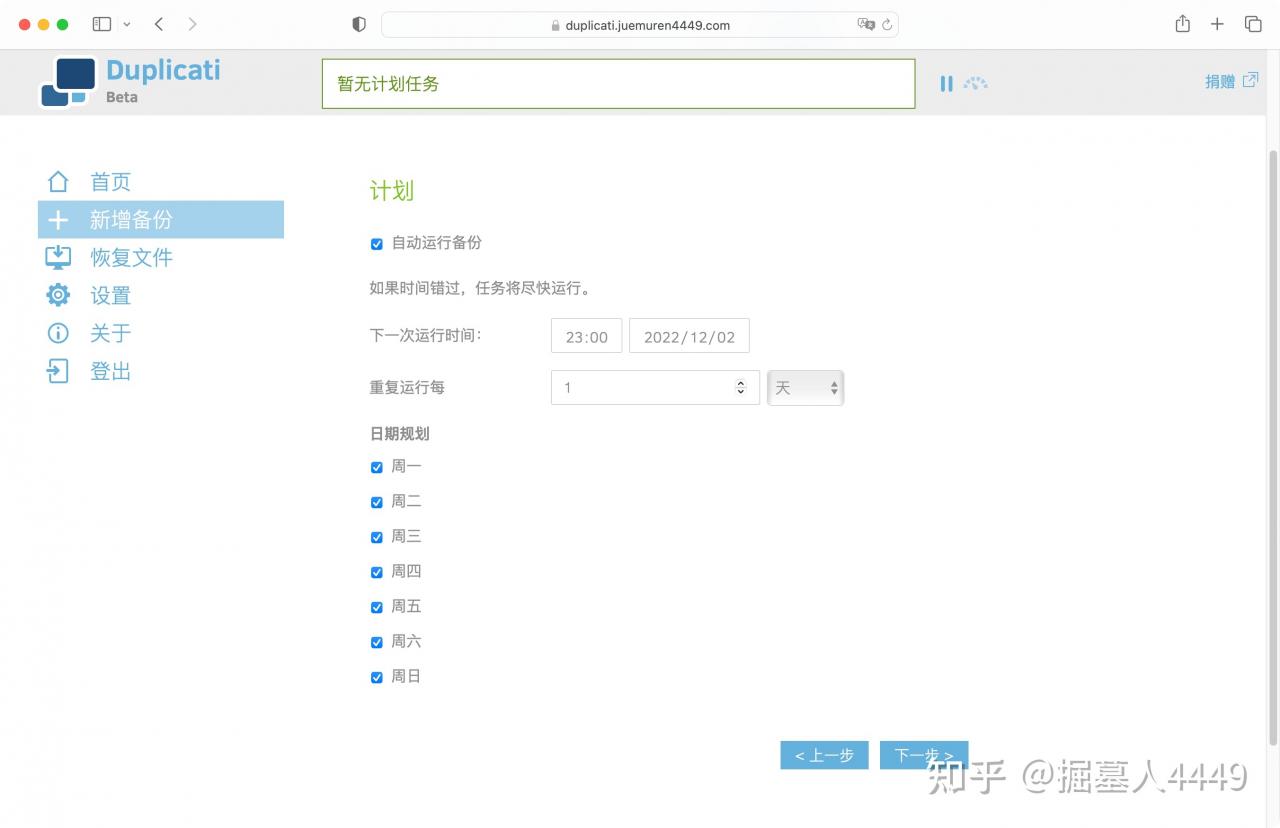Uncheck the 周四 checkbox
This screenshot has width=1280, height=828.
click(x=377, y=572)
